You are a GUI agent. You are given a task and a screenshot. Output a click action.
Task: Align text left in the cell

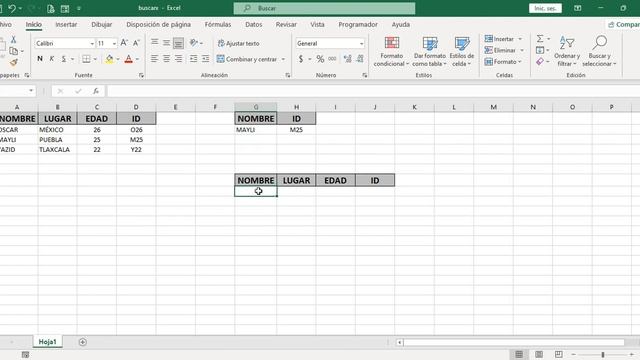(154, 59)
